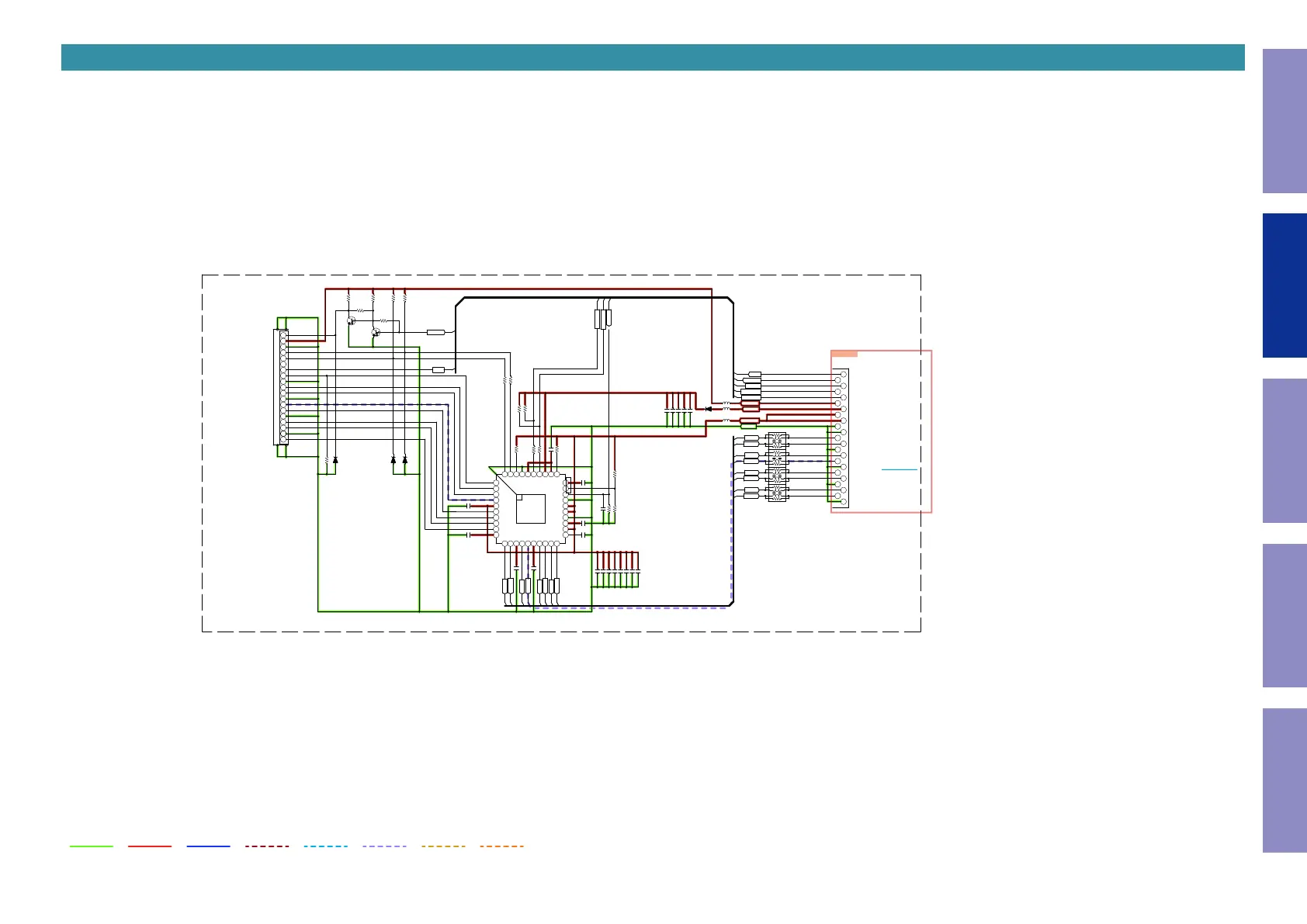Viewport: 1307px width, 924px height.
Task: Click the teal header bar at top
Action: point(652,57)
